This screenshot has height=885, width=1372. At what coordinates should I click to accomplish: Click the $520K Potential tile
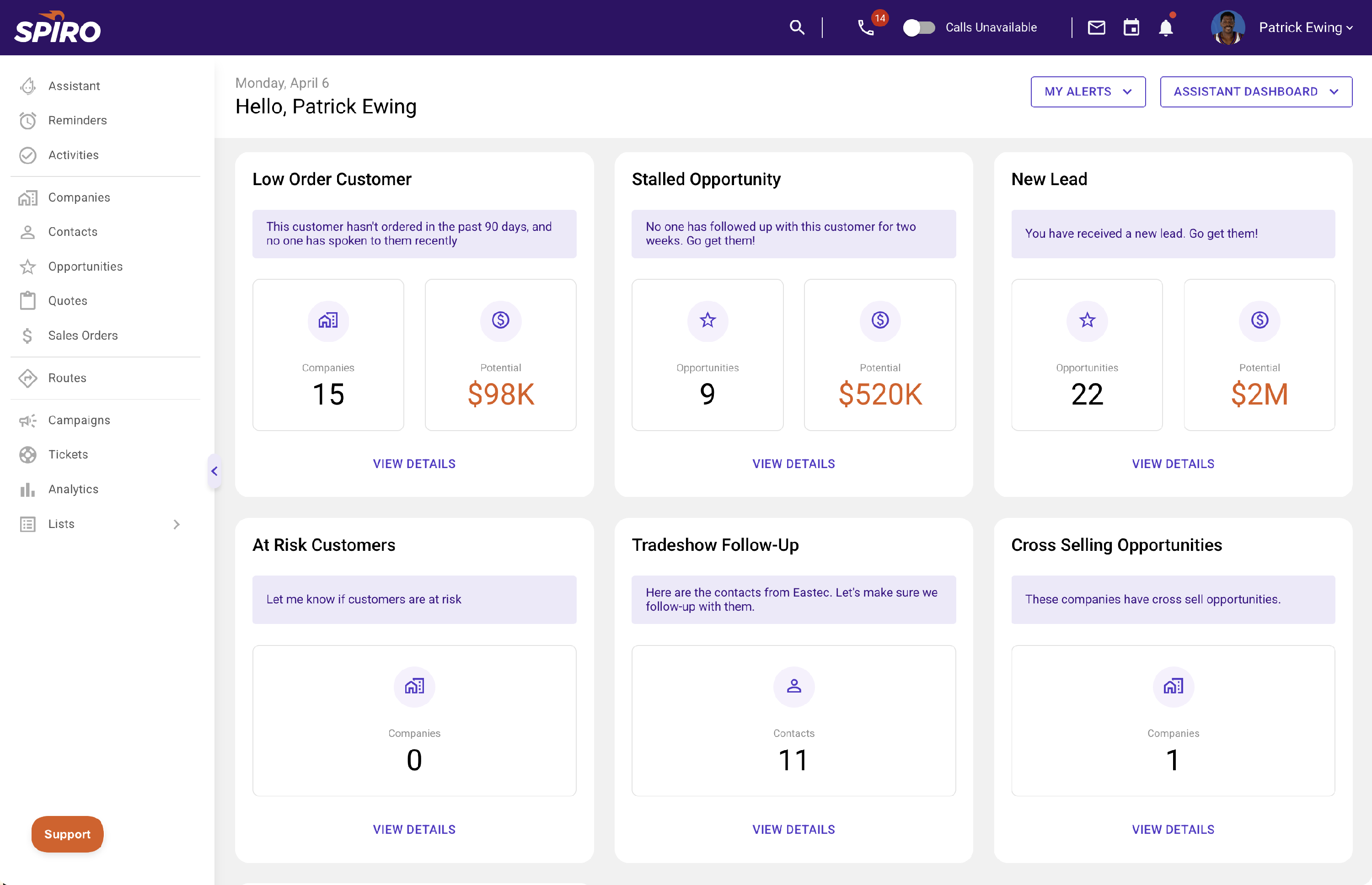click(879, 355)
